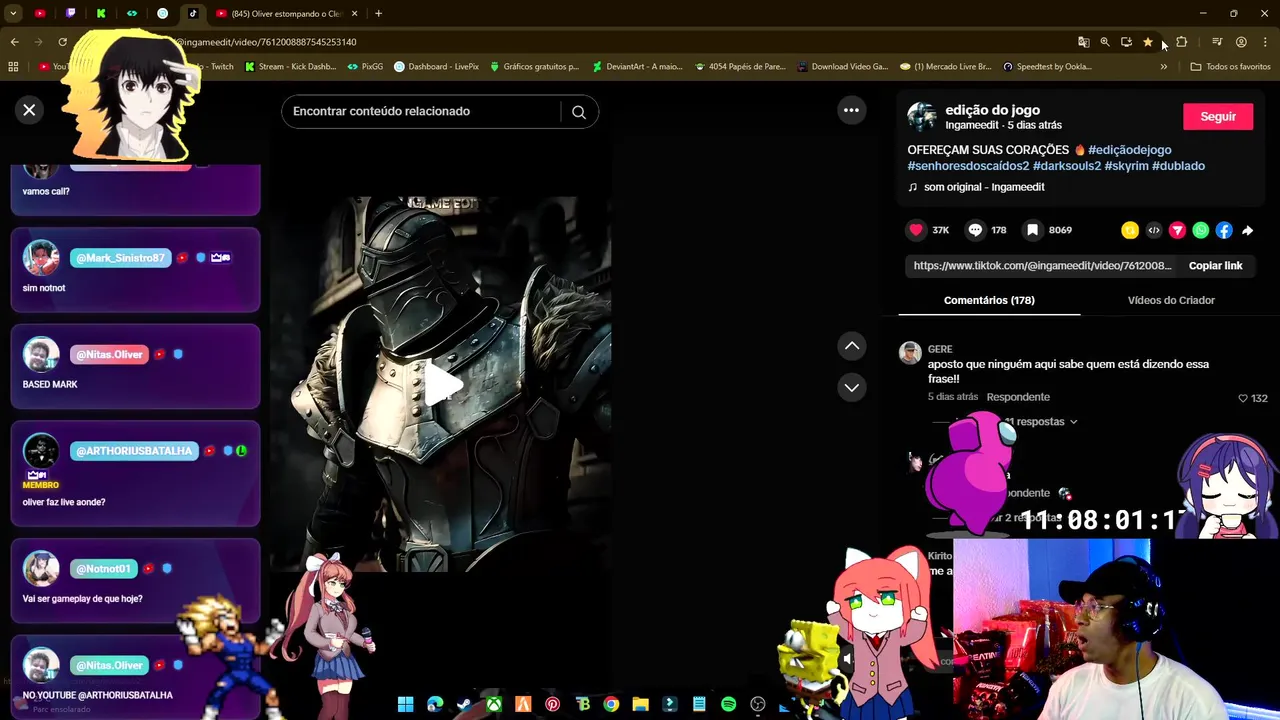Viewport: 1280px width, 720px height.
Task: Share the video on Facebook
Action: coord(1224,230)
